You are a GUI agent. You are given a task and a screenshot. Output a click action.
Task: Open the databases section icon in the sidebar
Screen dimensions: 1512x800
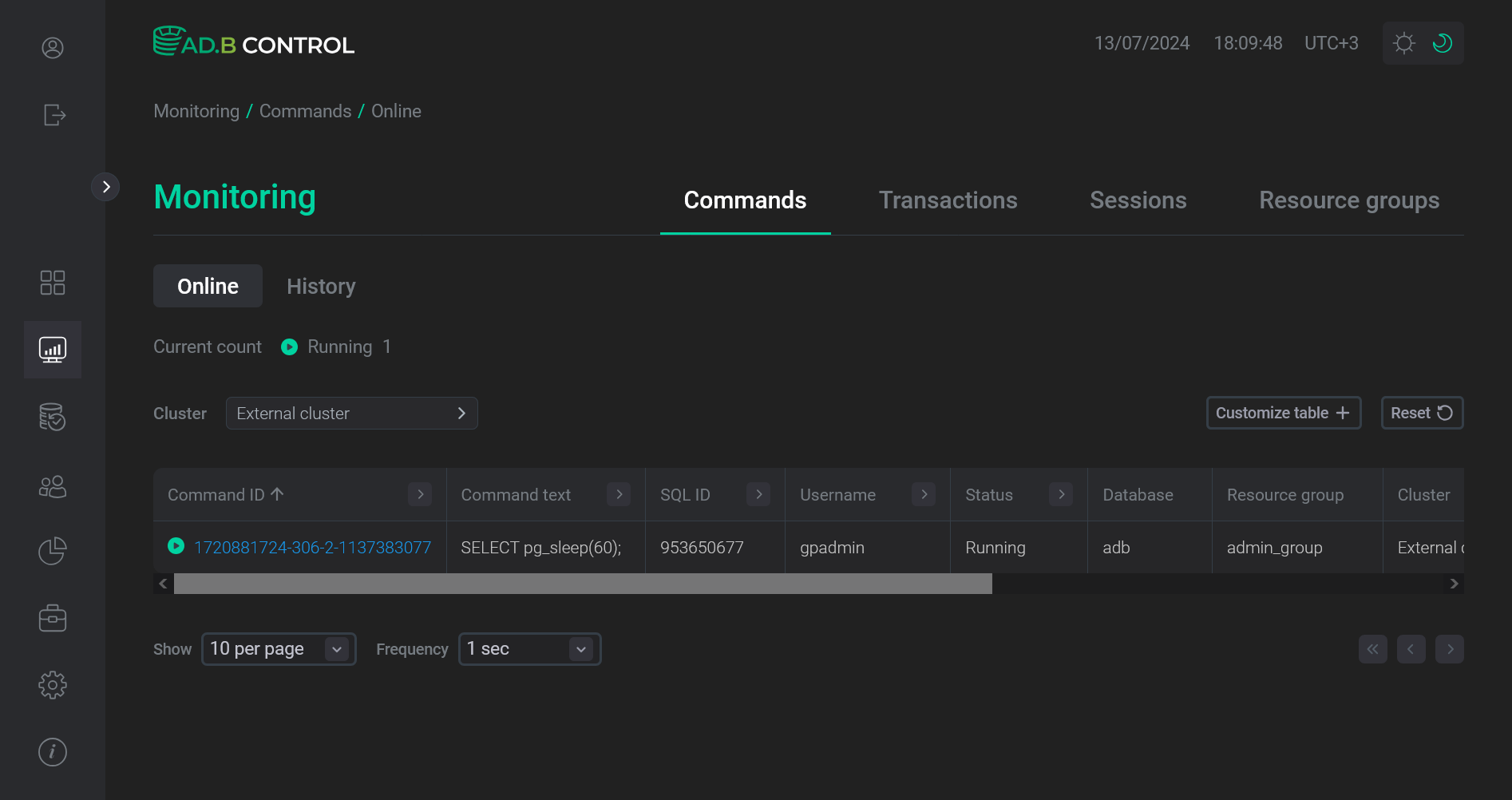coord(53,417)
